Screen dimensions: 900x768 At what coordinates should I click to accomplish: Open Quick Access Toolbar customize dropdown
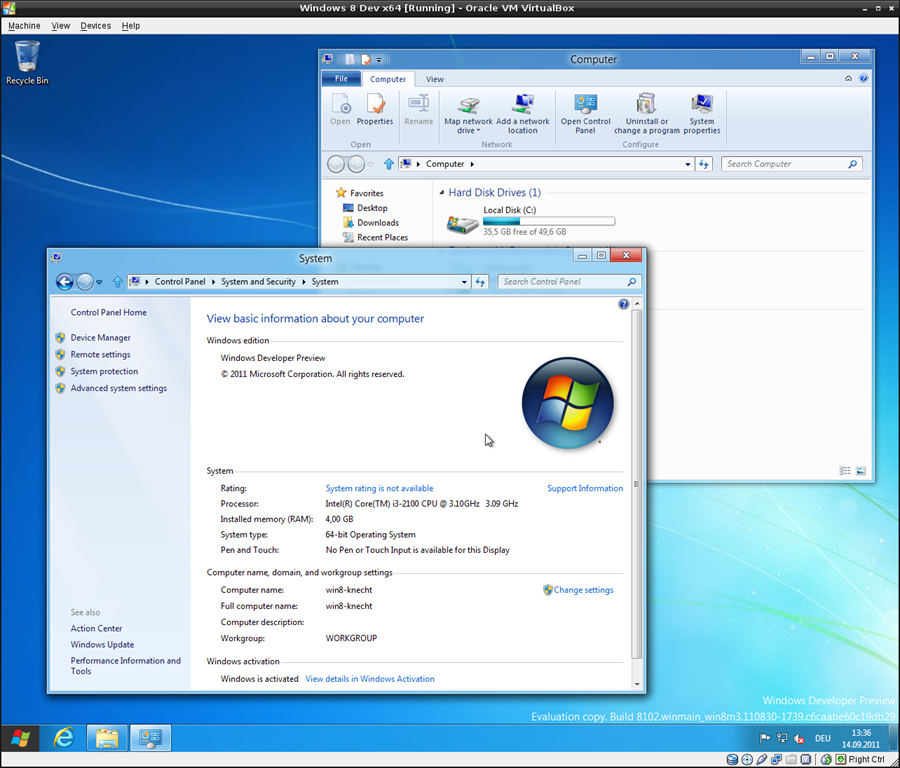379,60
